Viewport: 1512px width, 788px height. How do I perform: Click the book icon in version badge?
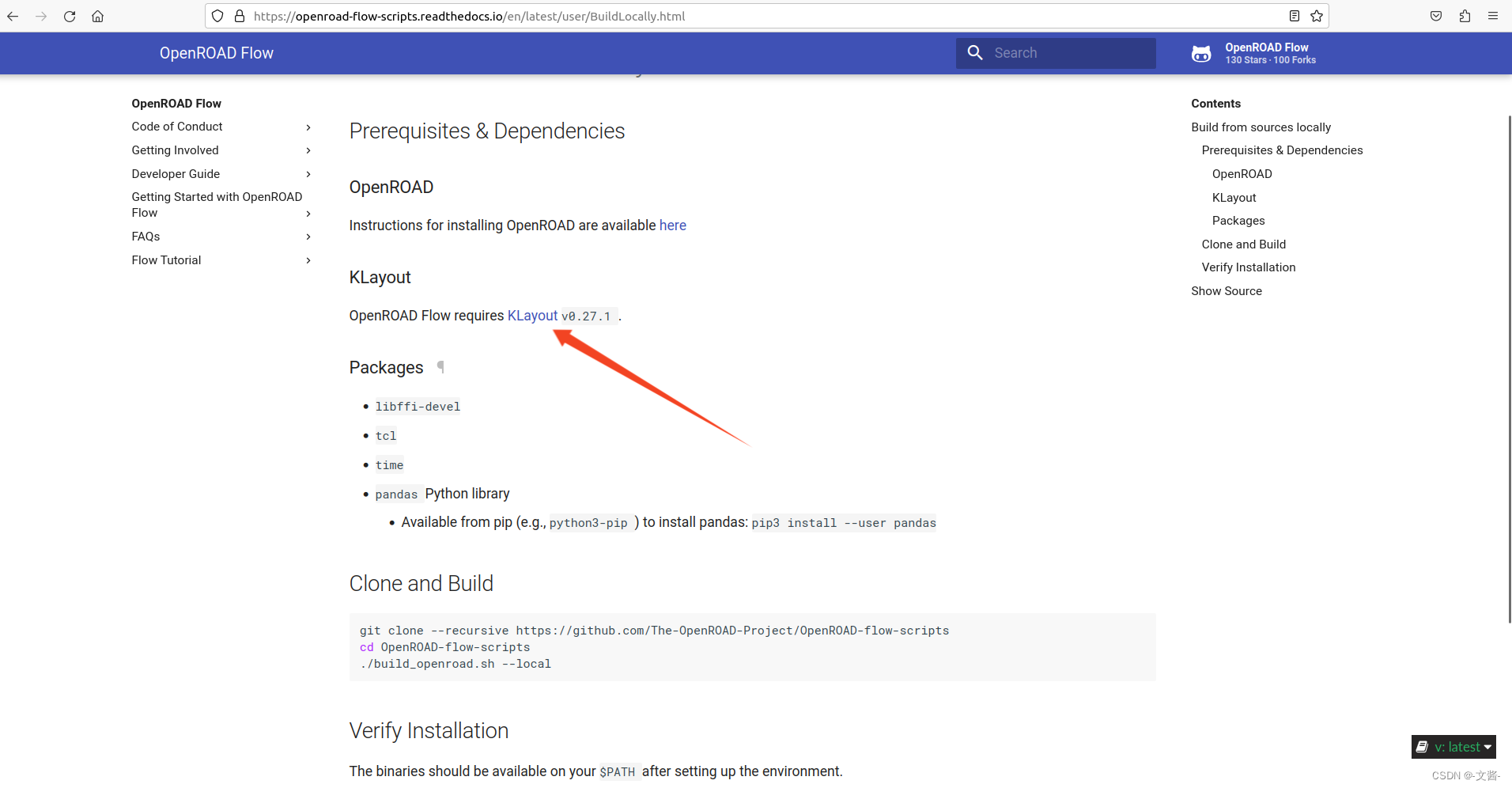(x=1422, y=747)
